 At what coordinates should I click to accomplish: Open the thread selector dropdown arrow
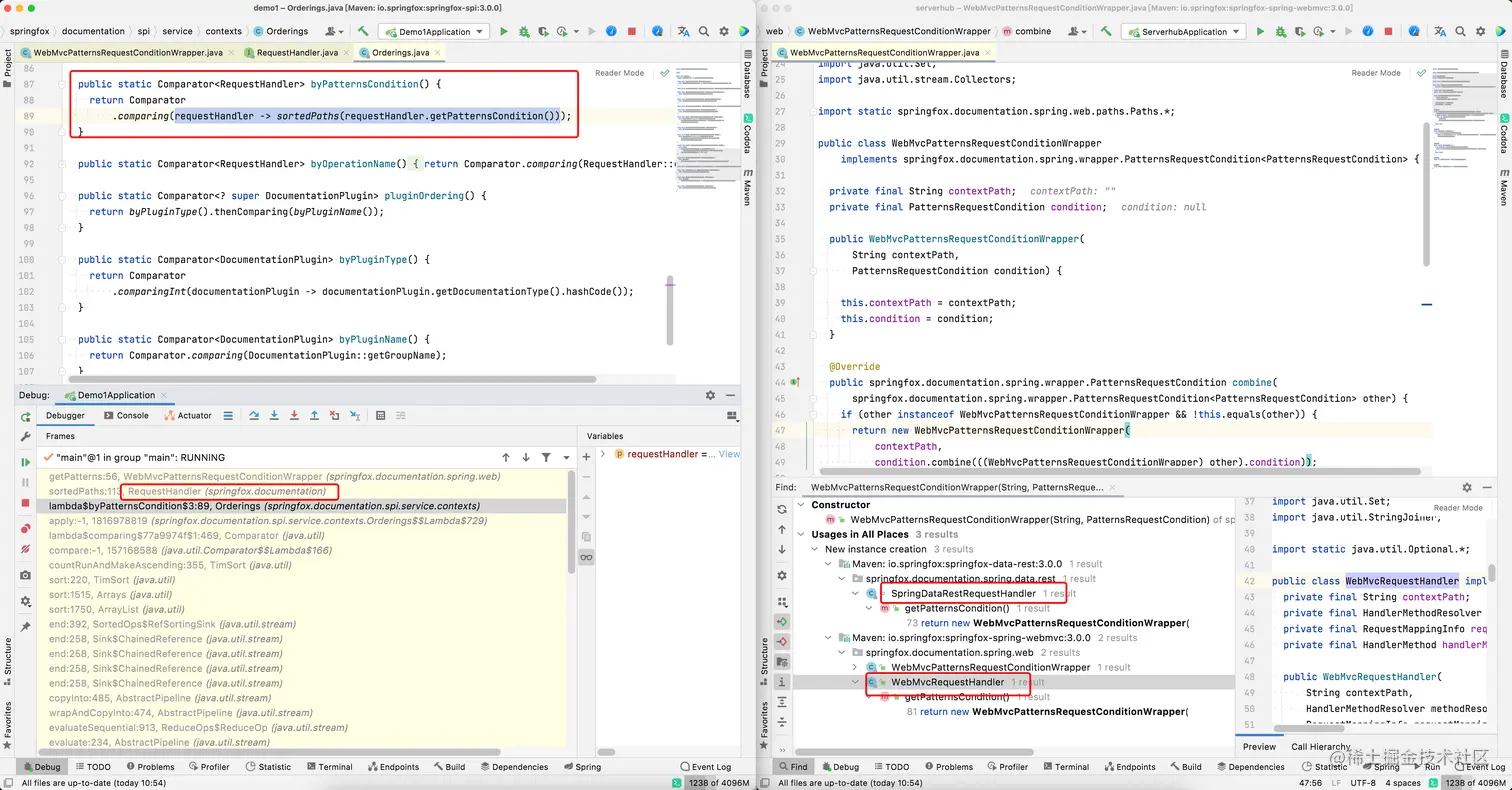[564, 457]
